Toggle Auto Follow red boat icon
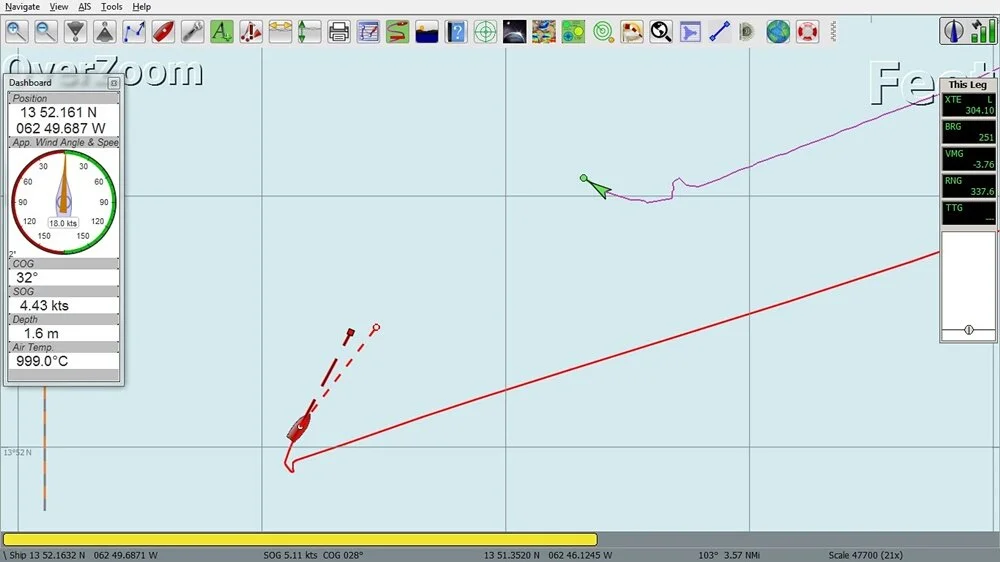The width and height of the screenshot is (1000, 562). click(x=163, y=31)
